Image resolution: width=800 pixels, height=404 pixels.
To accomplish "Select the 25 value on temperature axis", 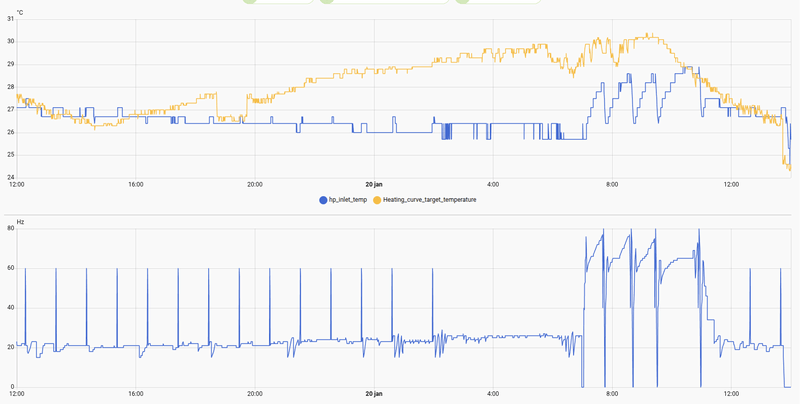I will coord(11,155).
